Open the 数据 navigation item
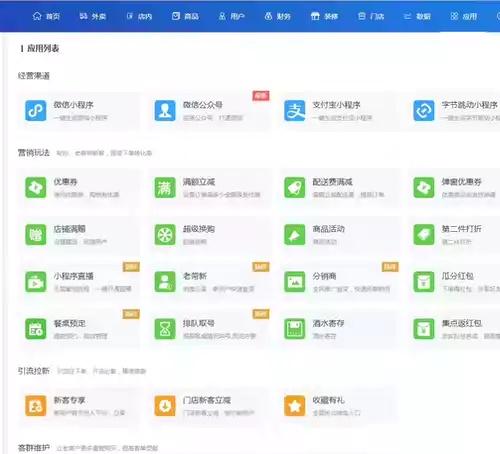Viewport: 500px width, 454px height. (x=417, y=16)
